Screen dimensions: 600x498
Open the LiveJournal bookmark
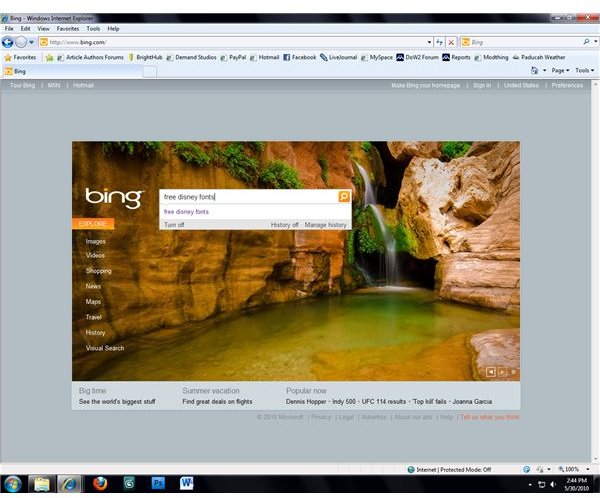pos(339,57)
